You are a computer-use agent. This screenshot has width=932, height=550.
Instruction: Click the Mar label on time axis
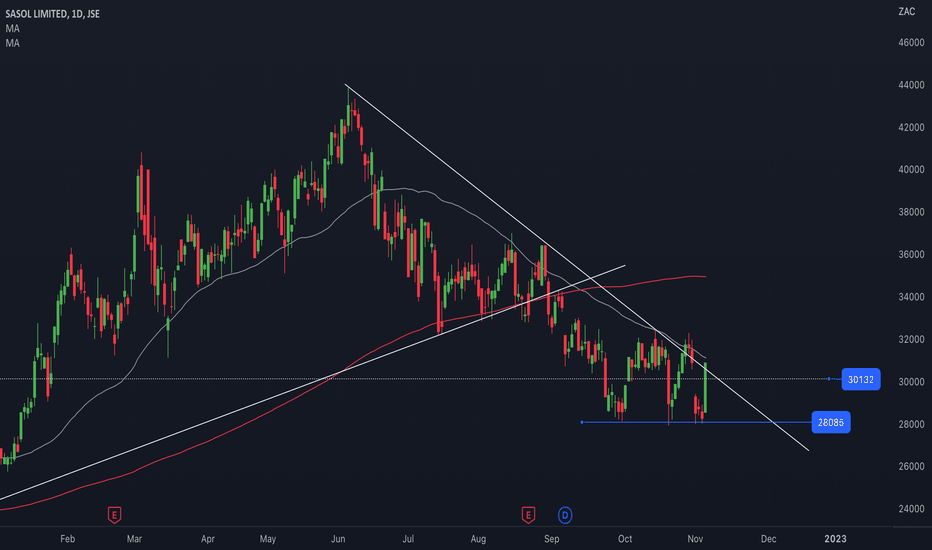coord(134,539)
